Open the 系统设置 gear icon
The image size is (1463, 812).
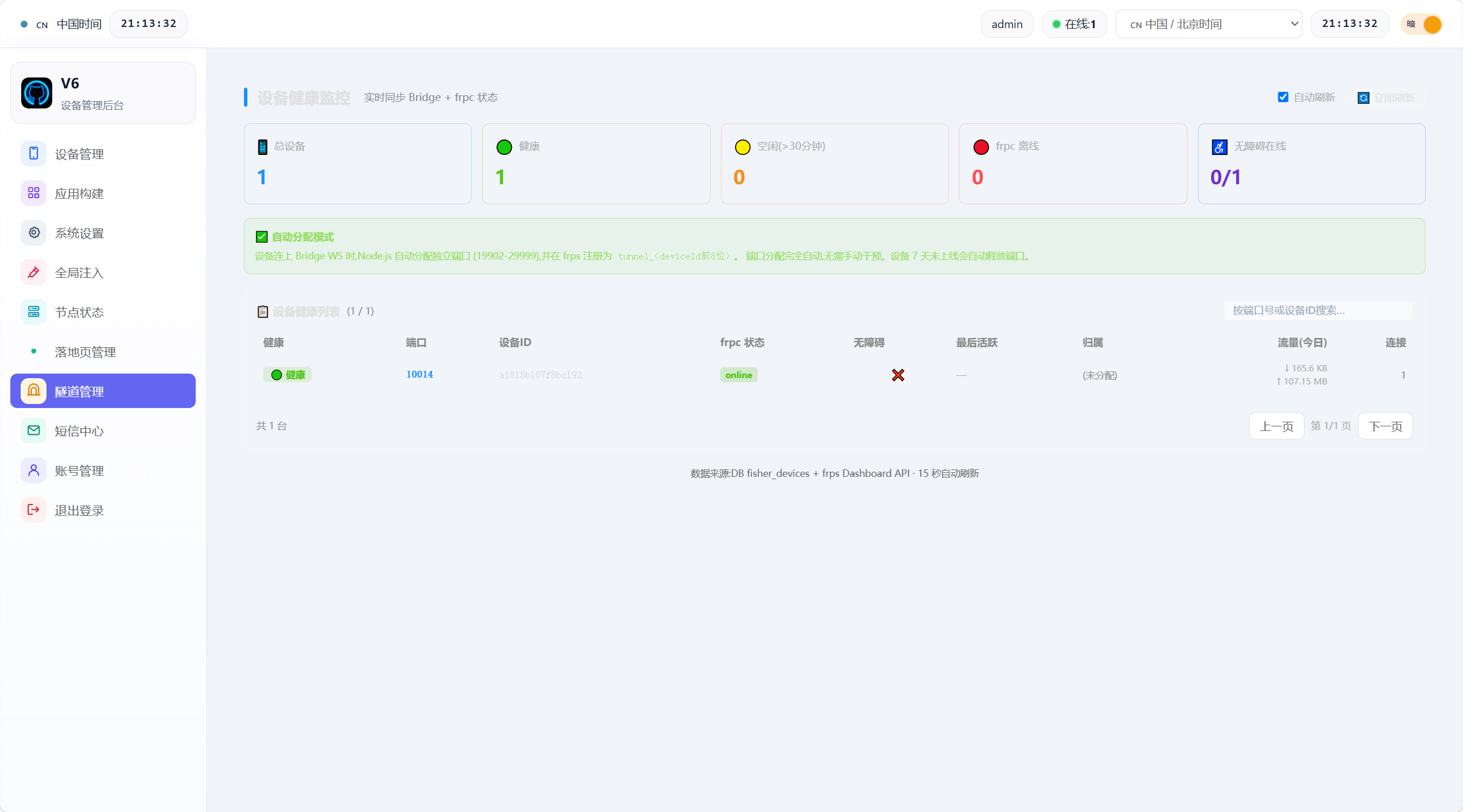34,232
